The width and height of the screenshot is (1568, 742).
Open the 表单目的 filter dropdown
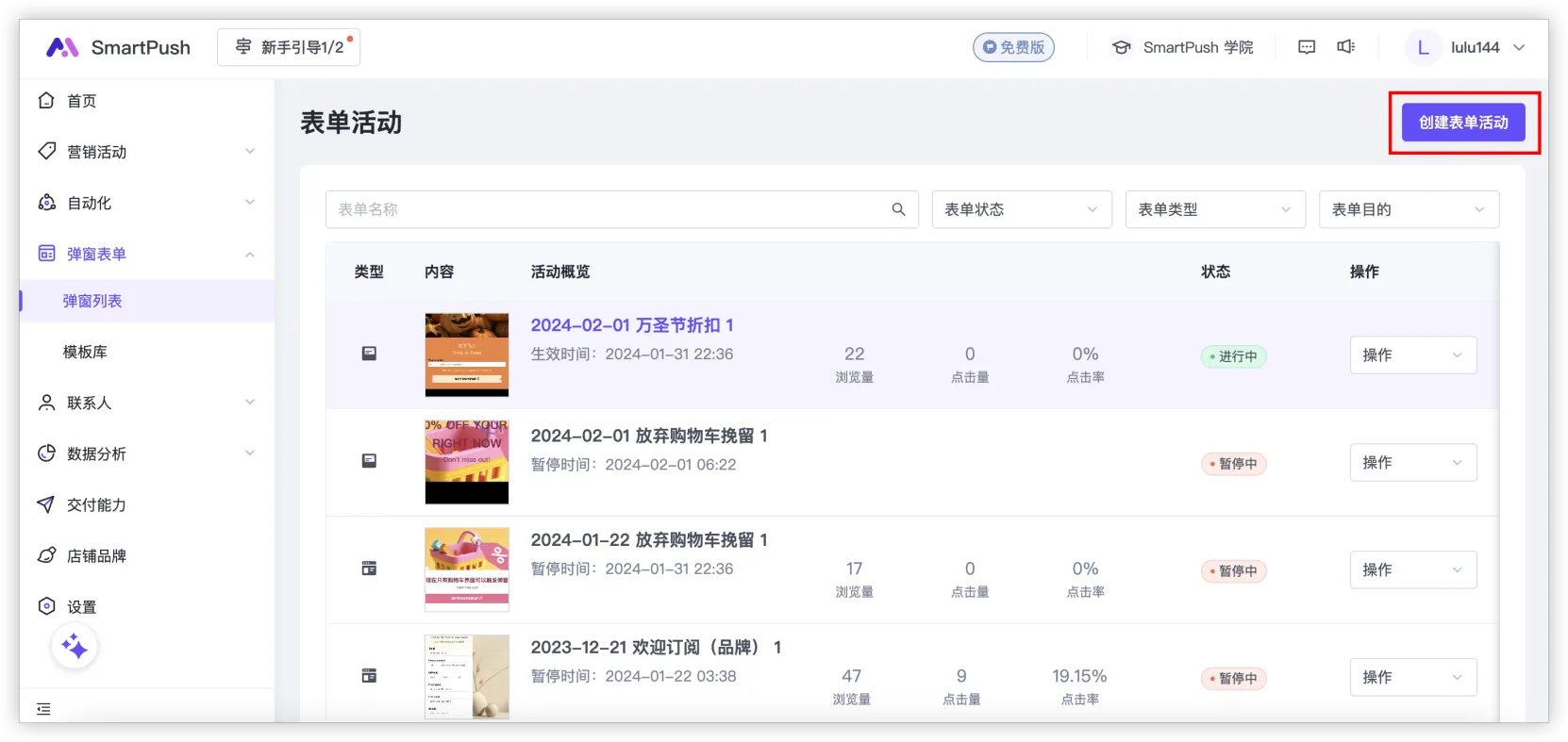click(x=1408, y=209)
